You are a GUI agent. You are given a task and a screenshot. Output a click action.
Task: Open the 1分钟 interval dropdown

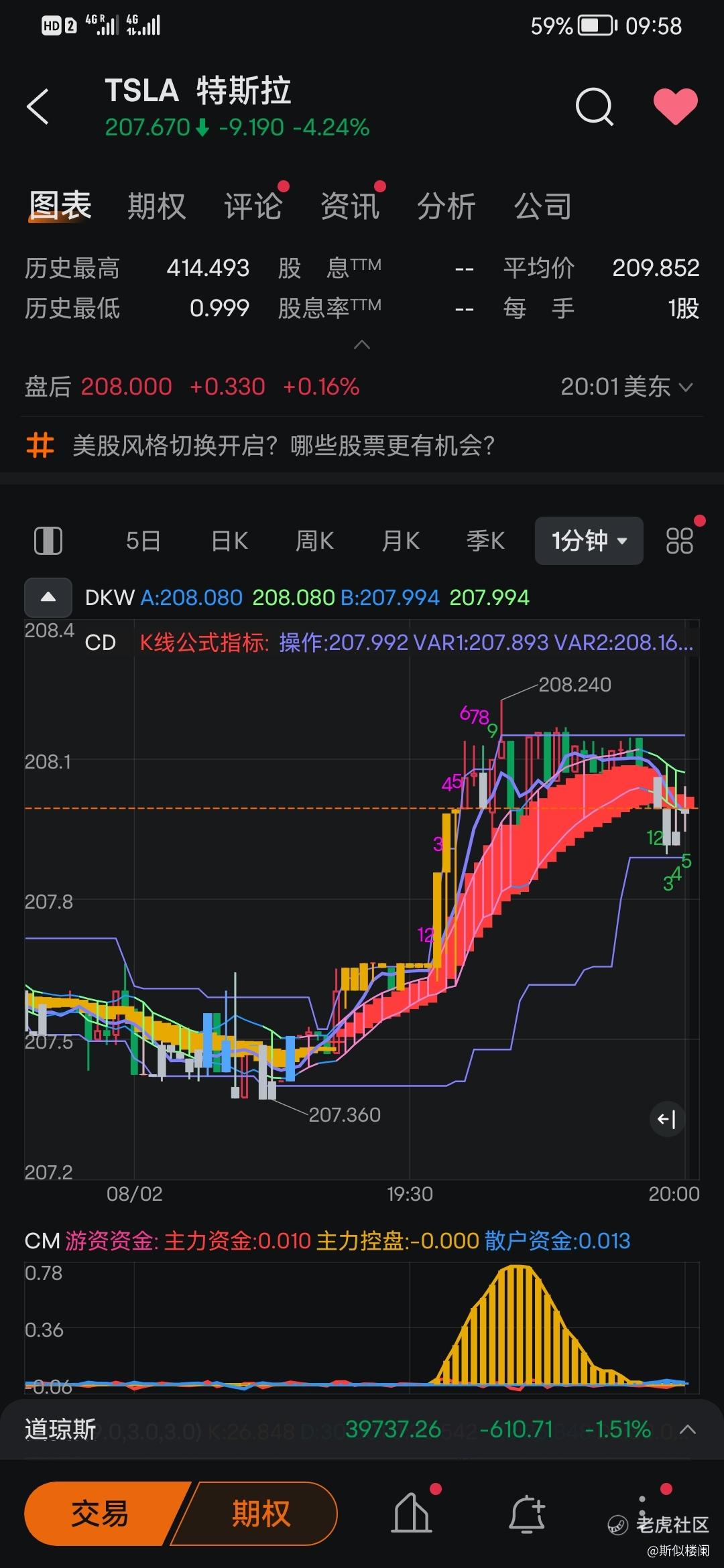tap(589, 540)
